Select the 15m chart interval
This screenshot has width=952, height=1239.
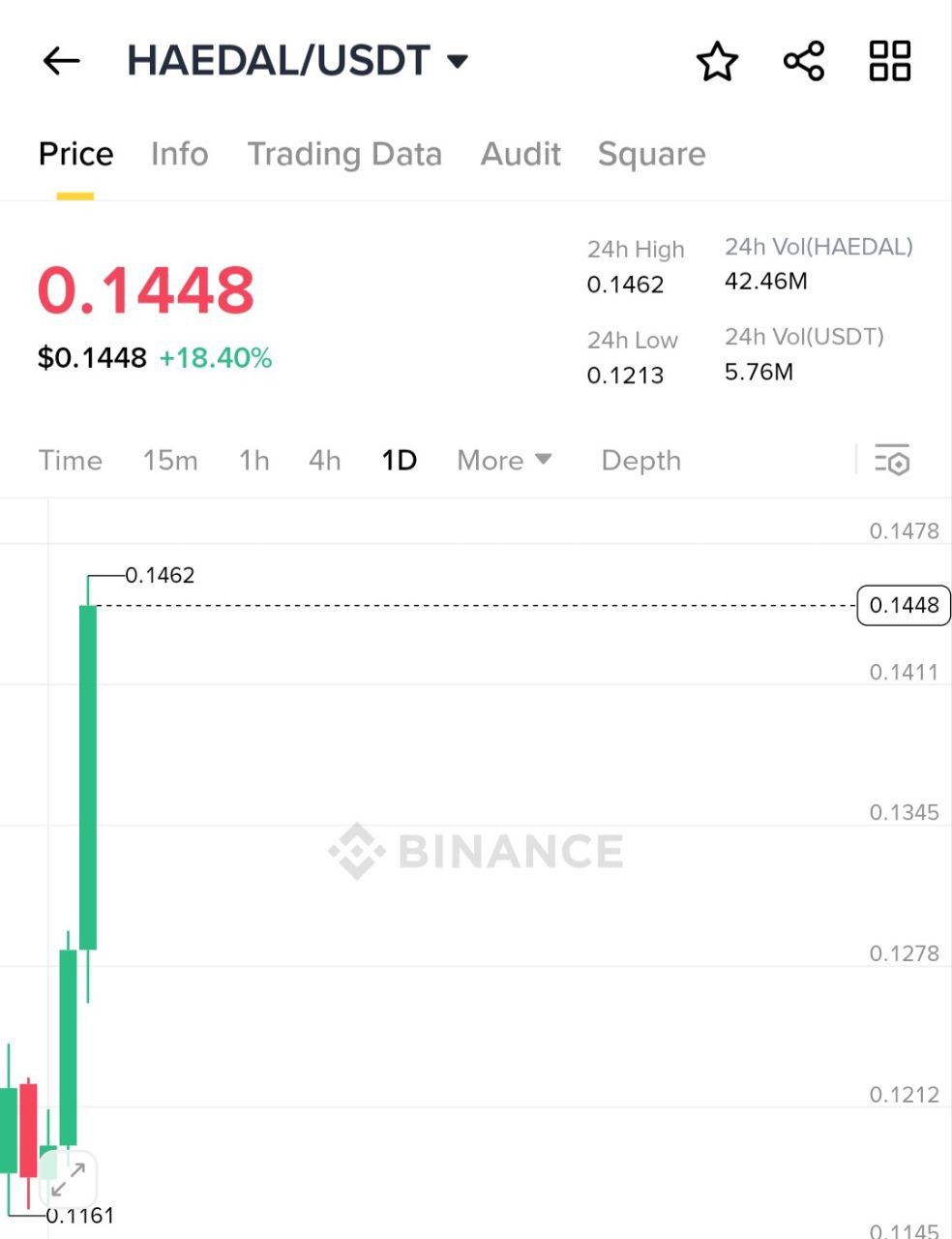tap(170, 460)
